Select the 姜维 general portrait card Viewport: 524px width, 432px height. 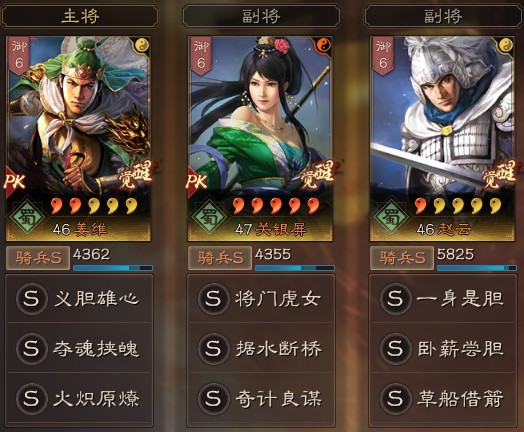[x=78, y=138]
